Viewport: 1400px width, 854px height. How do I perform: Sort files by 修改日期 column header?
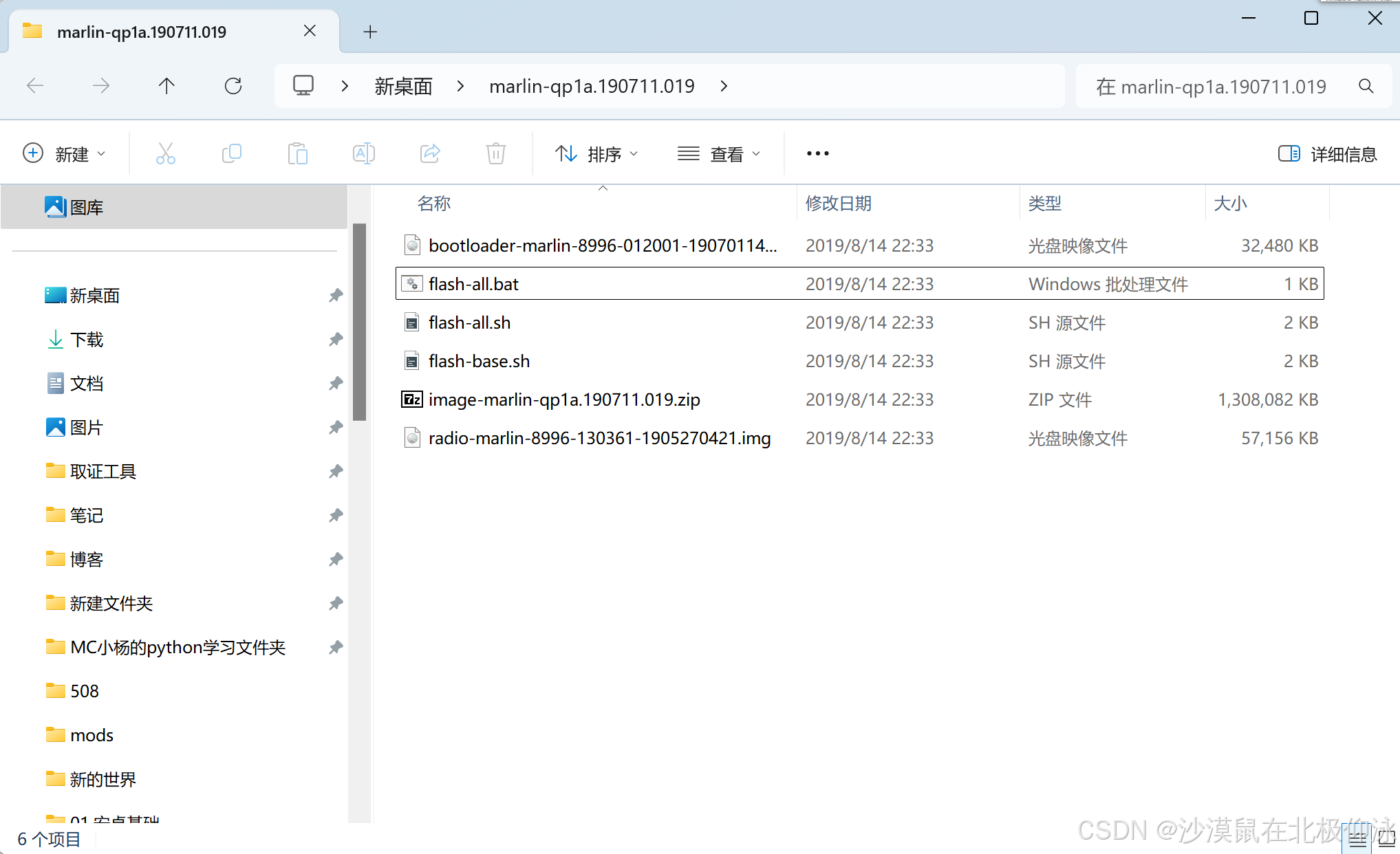pos(838,204)
